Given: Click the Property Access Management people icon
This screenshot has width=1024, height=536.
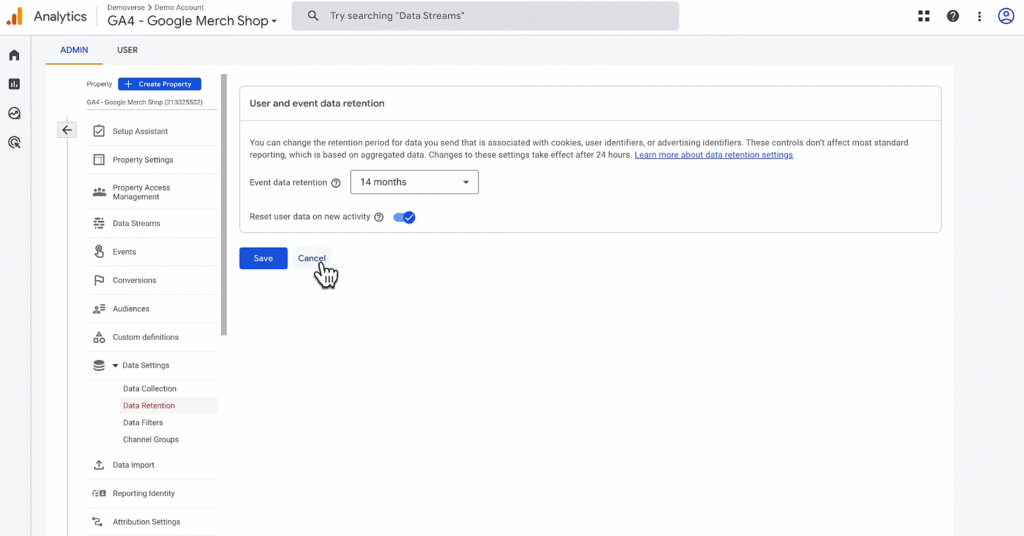Looking at the screenshot, I should click(x=99, y=192).
